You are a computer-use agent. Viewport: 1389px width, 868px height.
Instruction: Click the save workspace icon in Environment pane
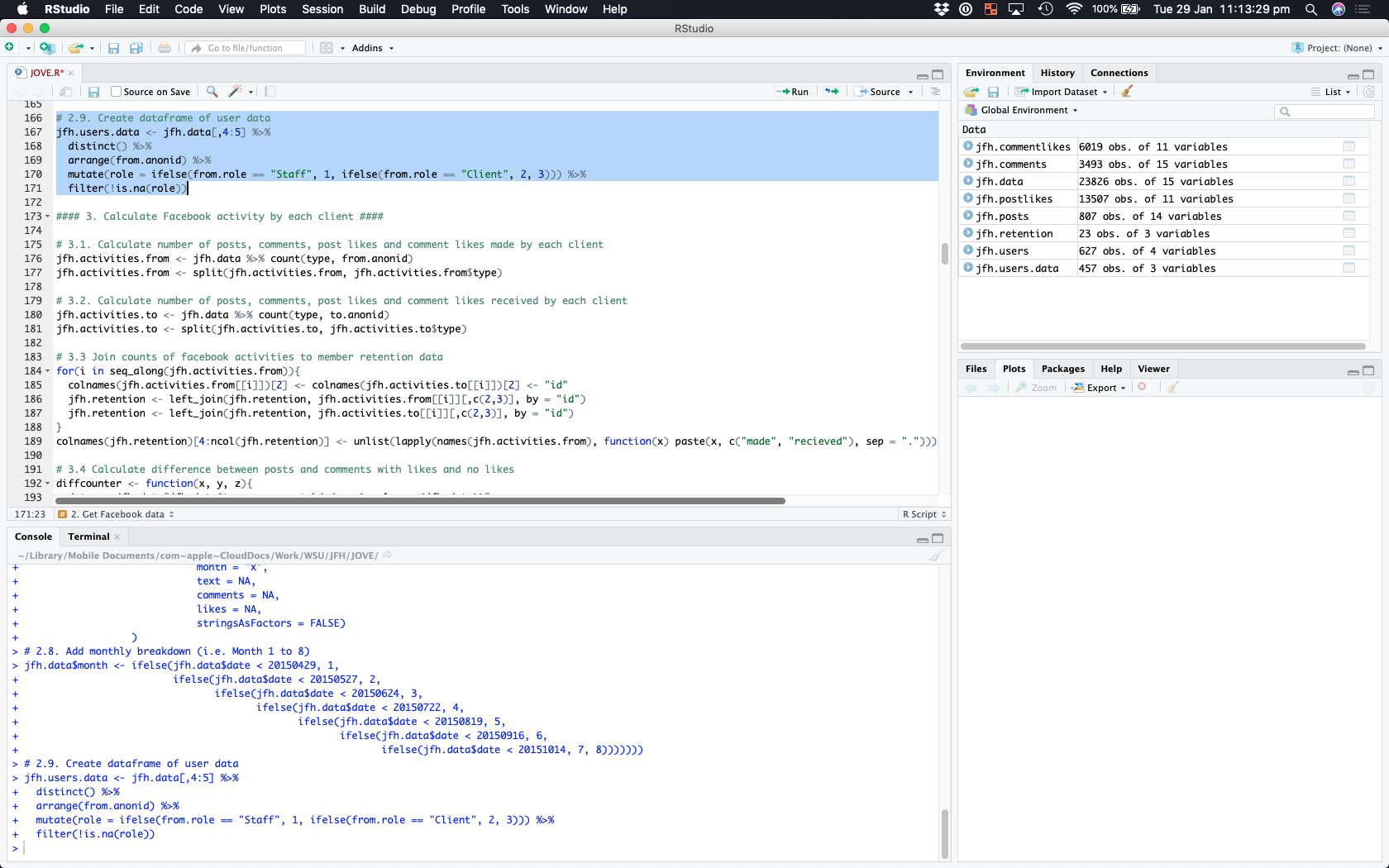(994, 92)
